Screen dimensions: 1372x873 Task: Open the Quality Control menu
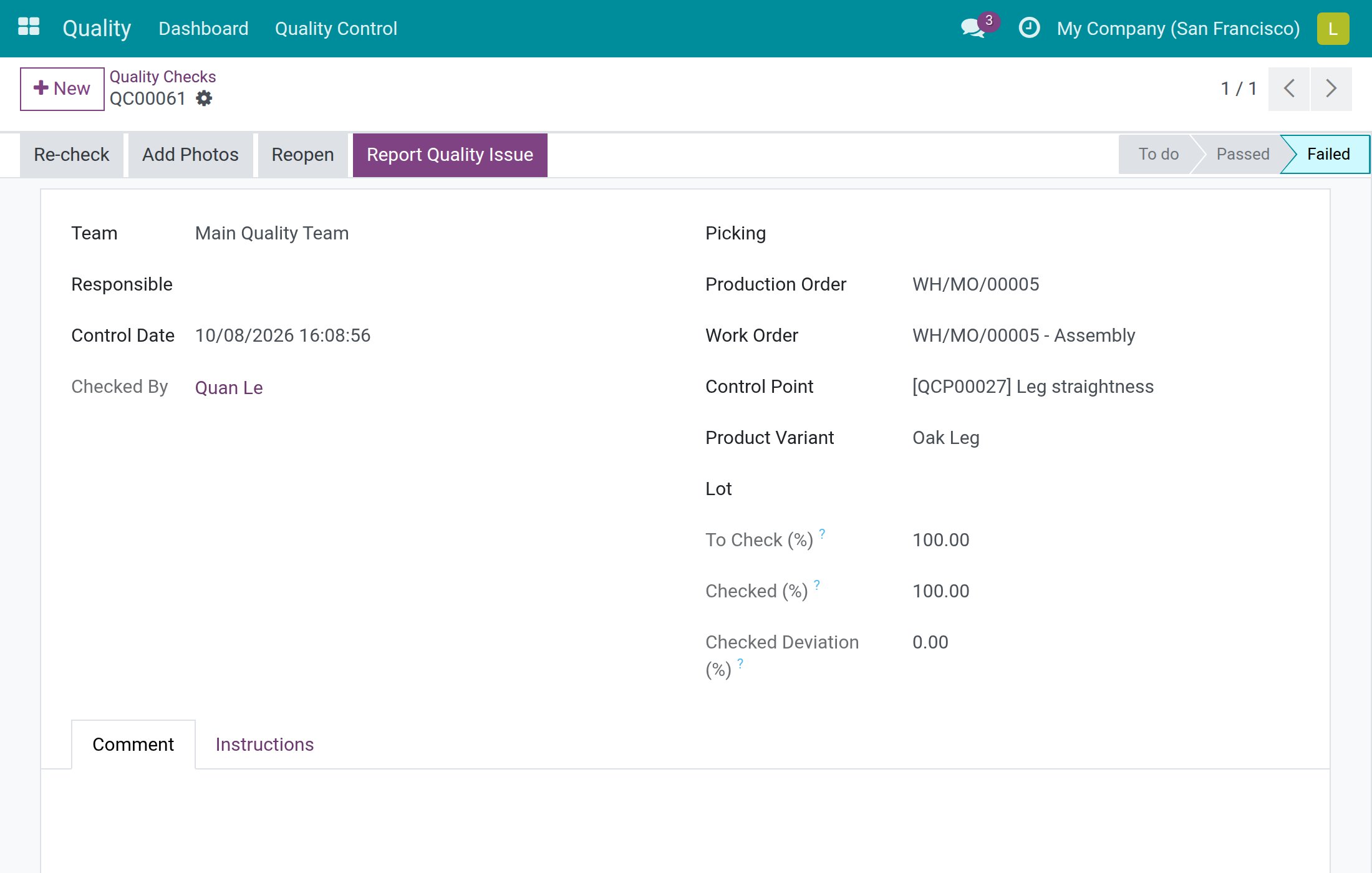coord(336,29)
